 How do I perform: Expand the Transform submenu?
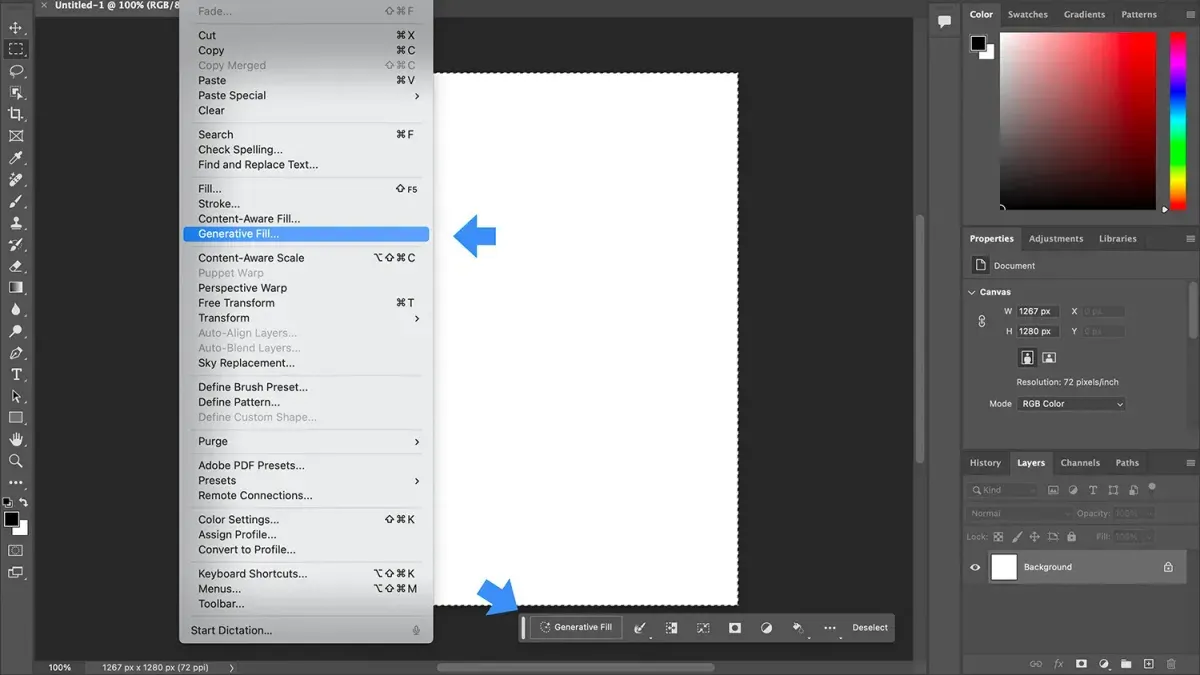click(306, 318)
